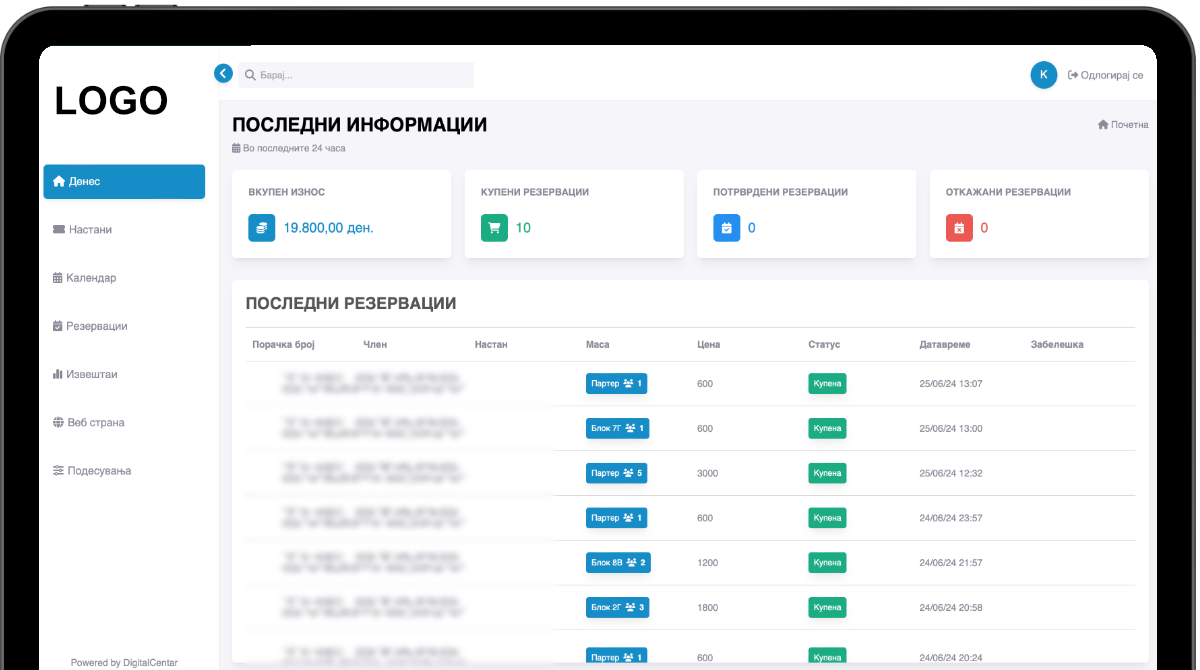Collapse the sidebar with the arrow button
Screen dimensions: 1200x670
click(223, 73)
